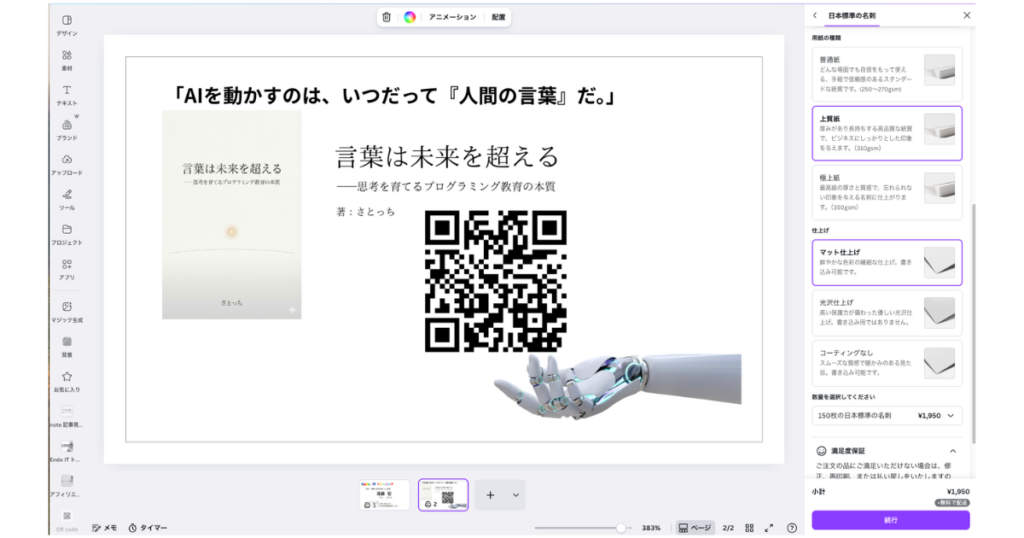Click the multicolor color picker circle
1024x538 pixels.
coord(410,17)
